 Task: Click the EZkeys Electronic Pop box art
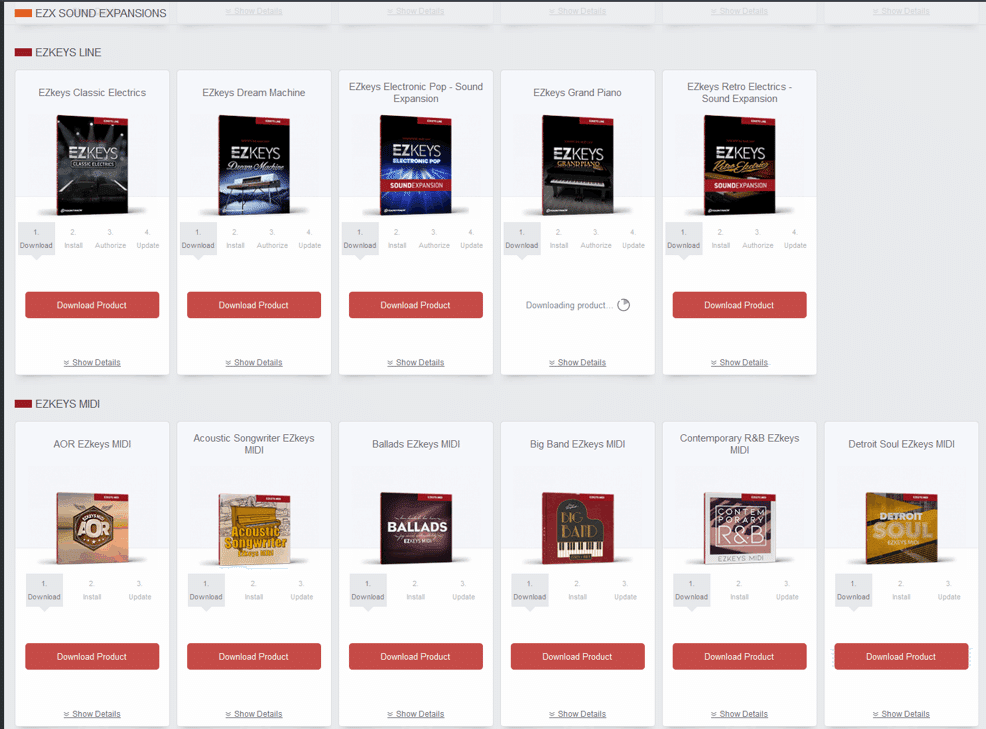pyautogui.click(x=416, y=165)
